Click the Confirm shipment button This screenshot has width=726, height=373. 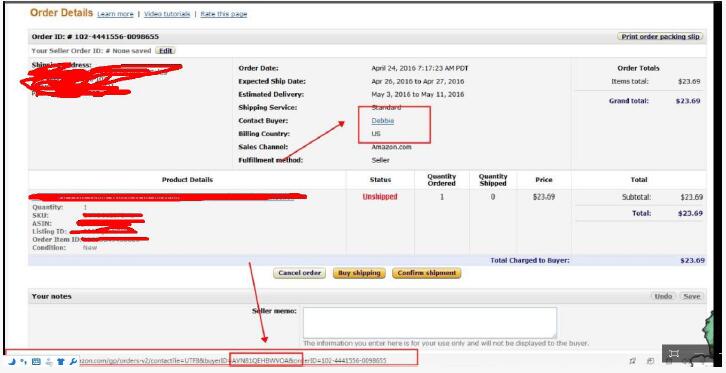(x=426, y=273)
